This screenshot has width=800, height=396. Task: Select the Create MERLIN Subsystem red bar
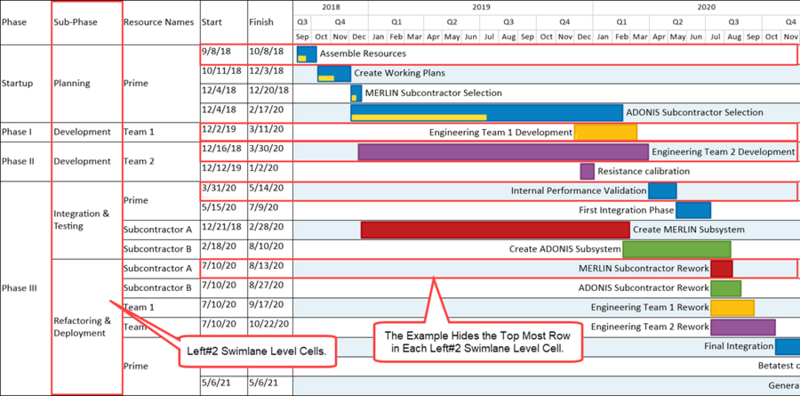pos(495,230)
